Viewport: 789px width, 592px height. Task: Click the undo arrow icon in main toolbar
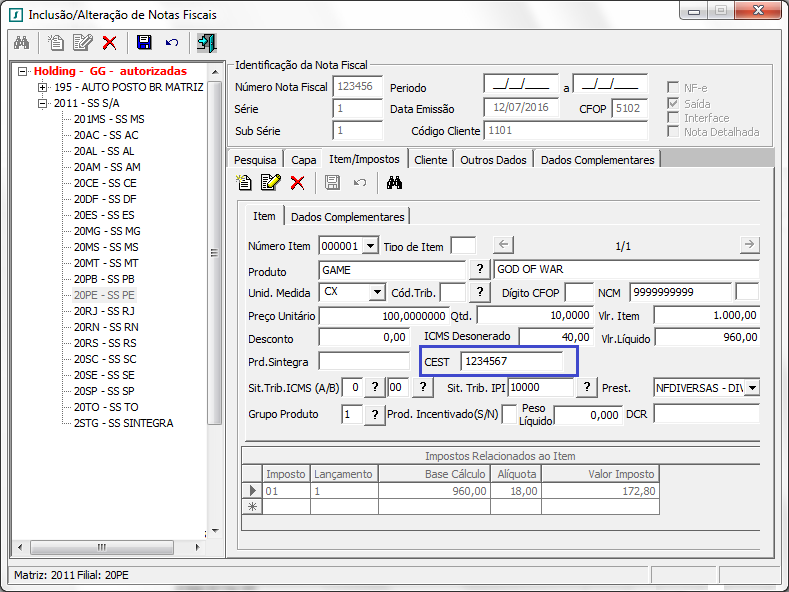point(172,43)
